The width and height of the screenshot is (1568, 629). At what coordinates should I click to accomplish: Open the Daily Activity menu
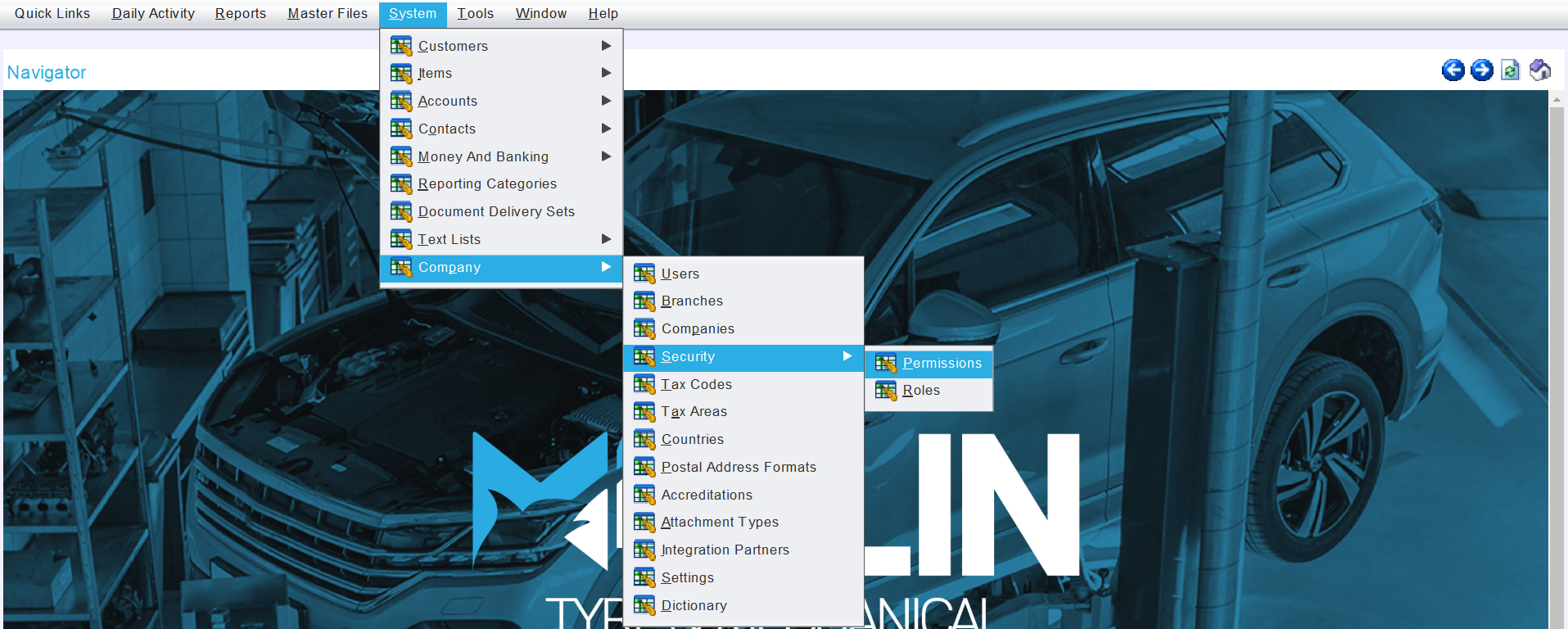[153, 14]
